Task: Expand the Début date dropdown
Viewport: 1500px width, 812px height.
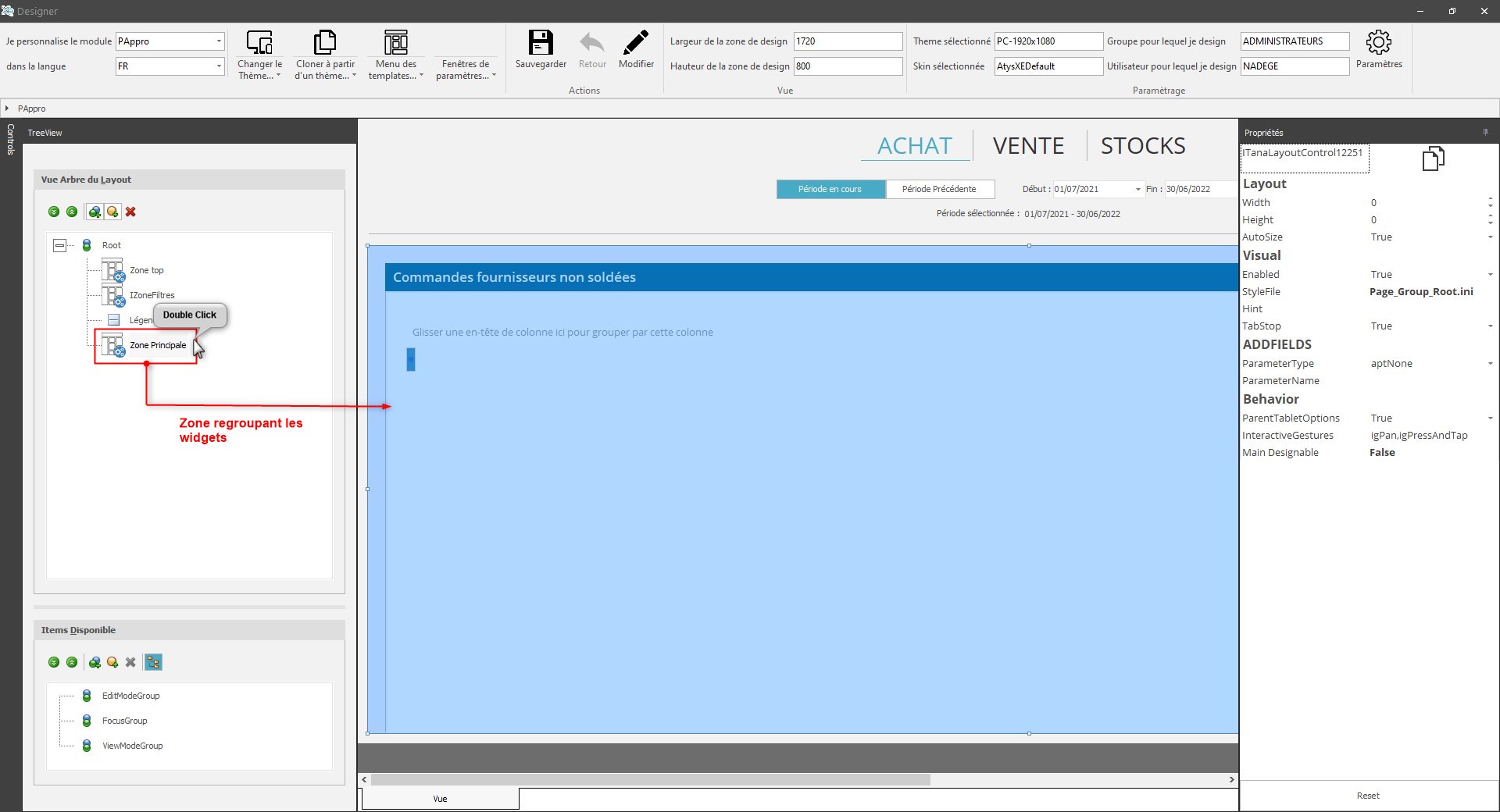Action: point(1137,189)
